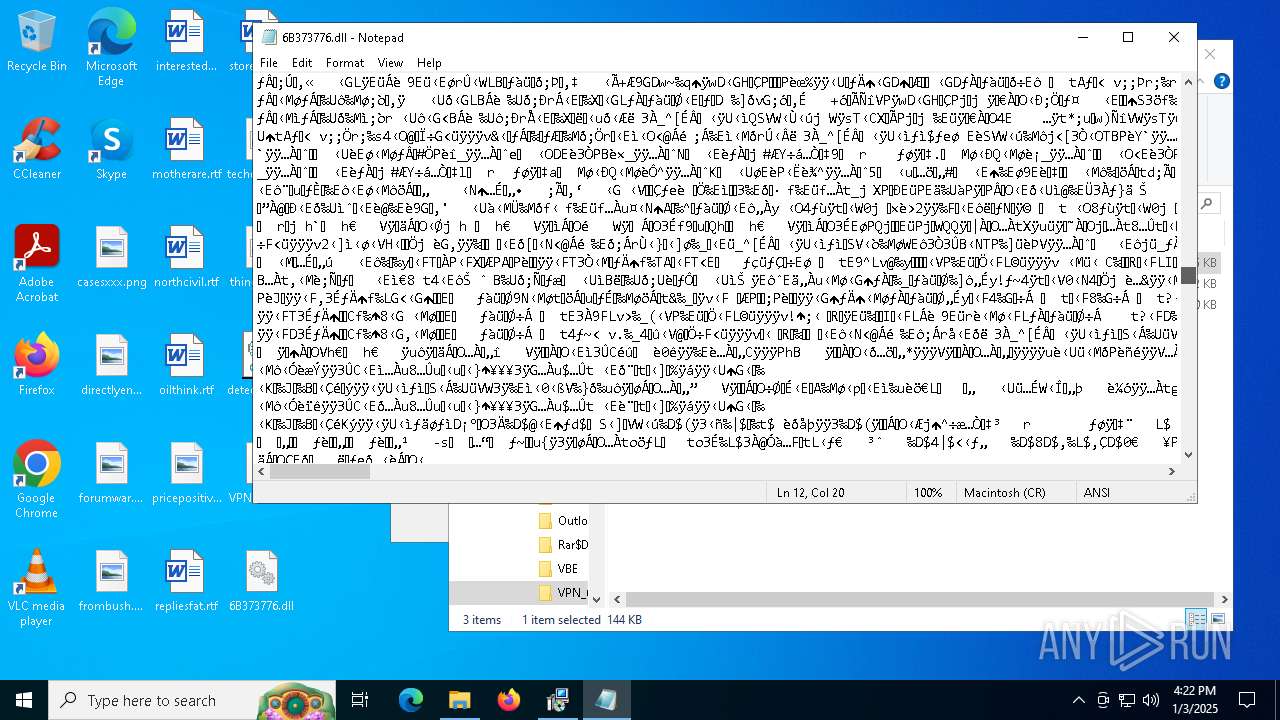Click Explorer window search magnifier icon
This screenshot has width=1280, height=720.
pyautogui.click(x=1208, y=204)
